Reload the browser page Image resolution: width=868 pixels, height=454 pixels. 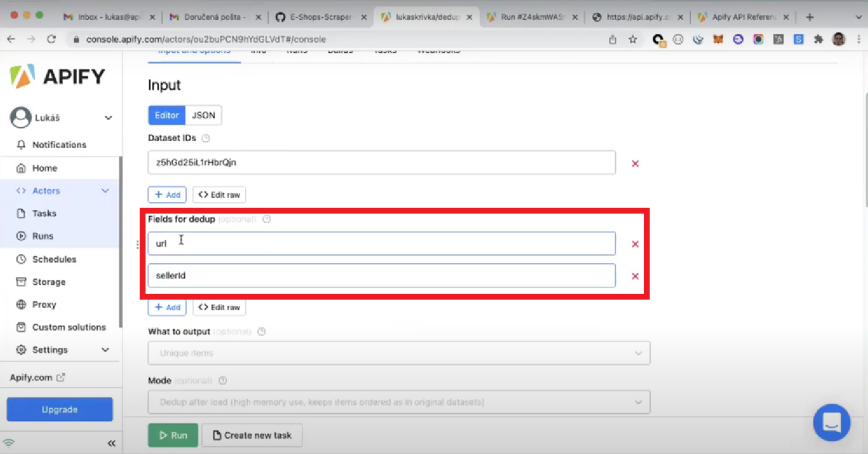pos(51,39)
